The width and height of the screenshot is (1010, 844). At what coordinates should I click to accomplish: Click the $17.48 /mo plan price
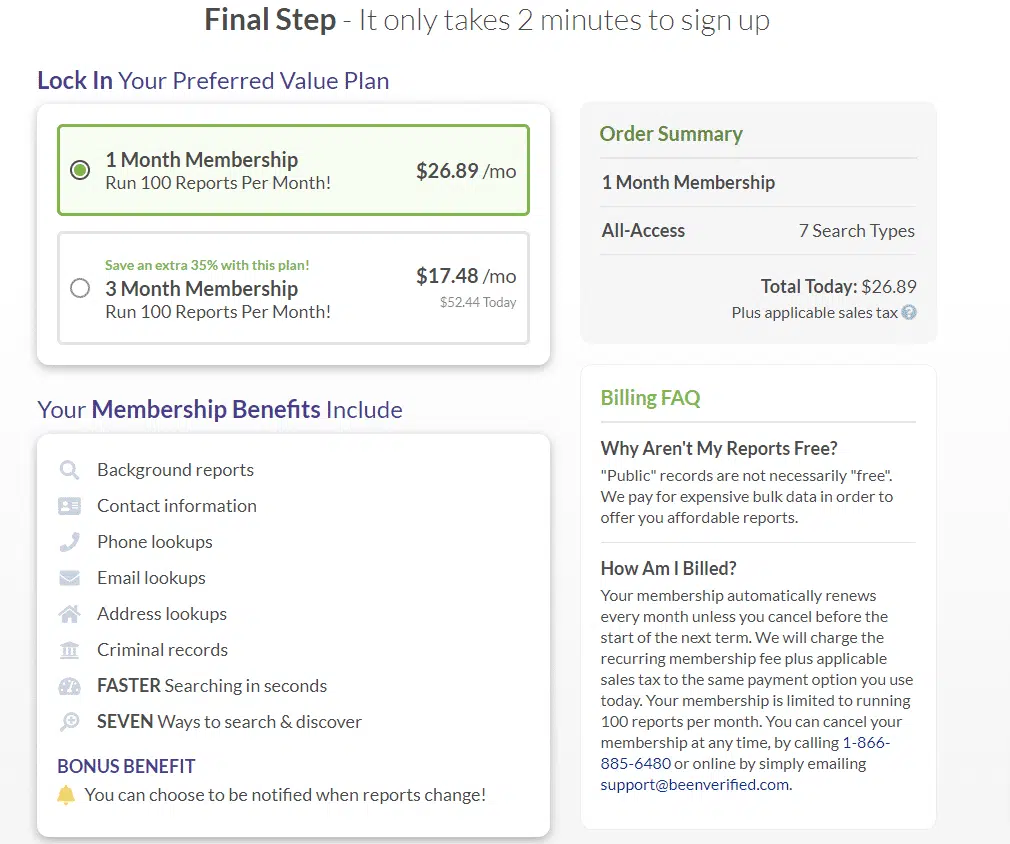(466, 276)
